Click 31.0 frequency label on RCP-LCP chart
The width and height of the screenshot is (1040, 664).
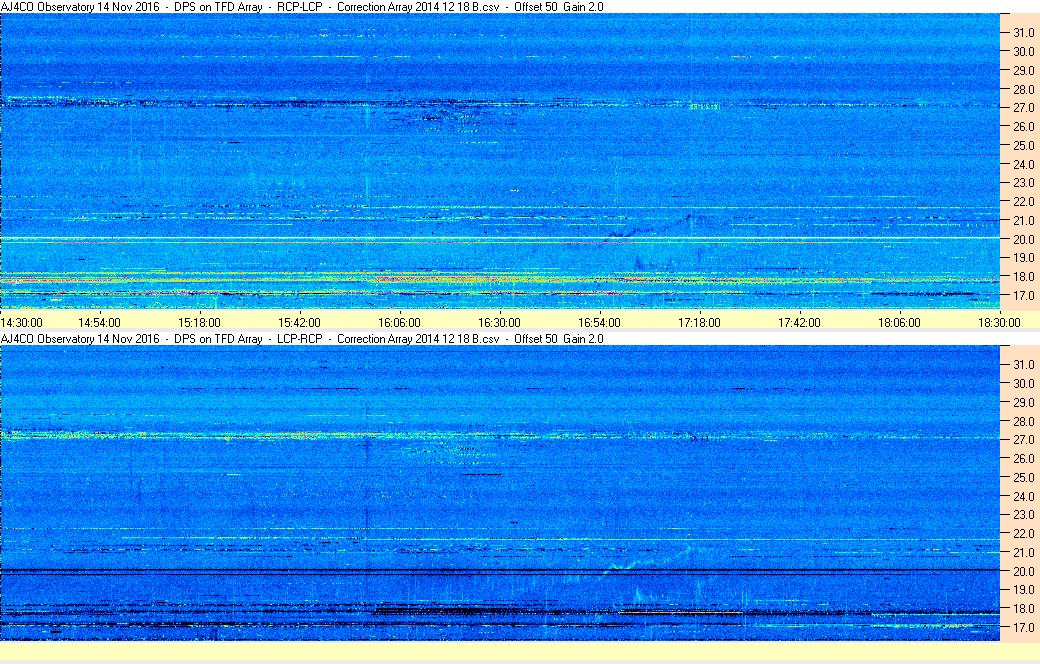1023,33
